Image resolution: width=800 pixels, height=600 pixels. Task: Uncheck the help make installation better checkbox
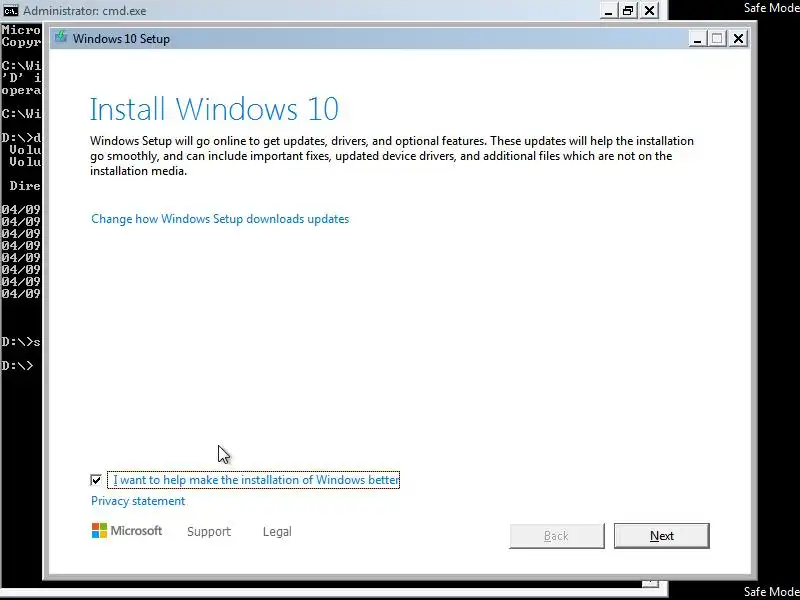[96, 480]
